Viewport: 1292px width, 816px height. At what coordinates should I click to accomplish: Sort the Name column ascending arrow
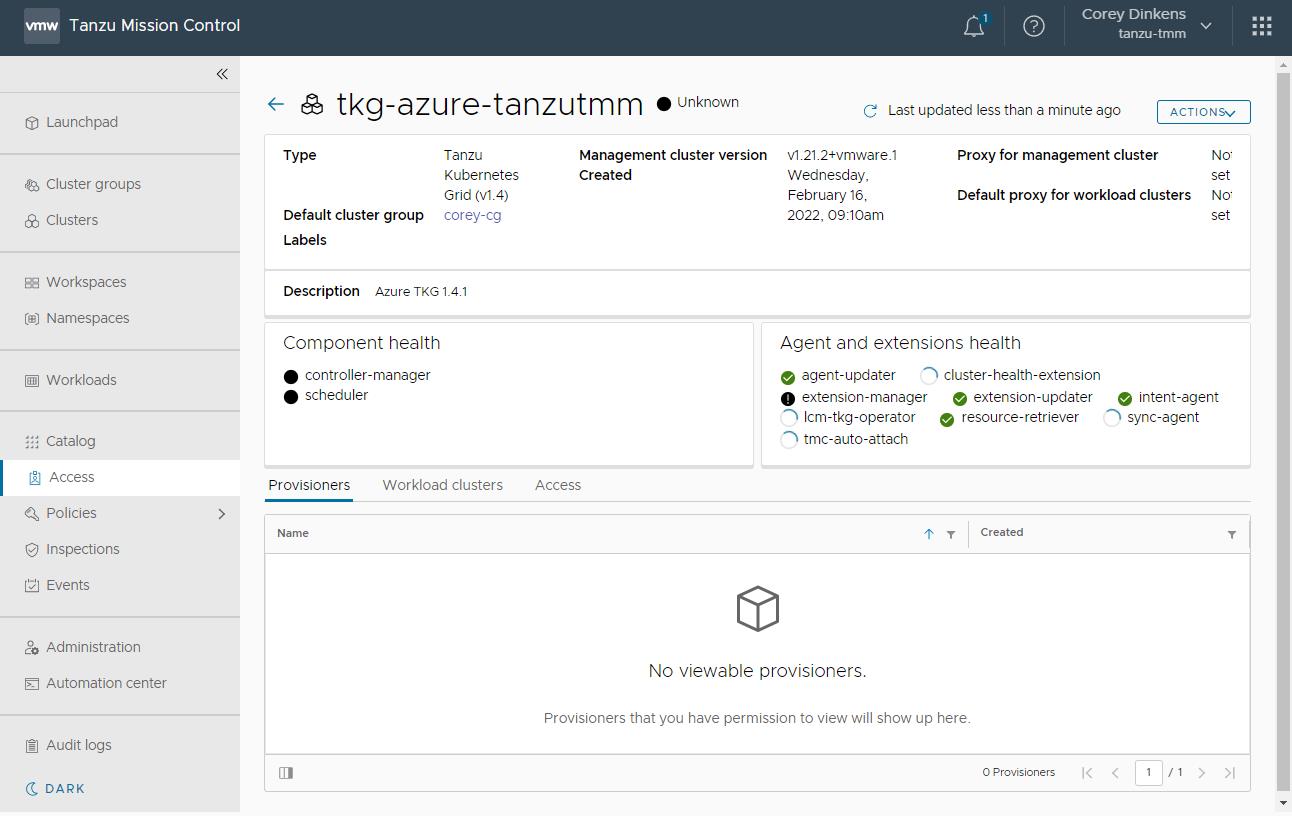(928, 534)
